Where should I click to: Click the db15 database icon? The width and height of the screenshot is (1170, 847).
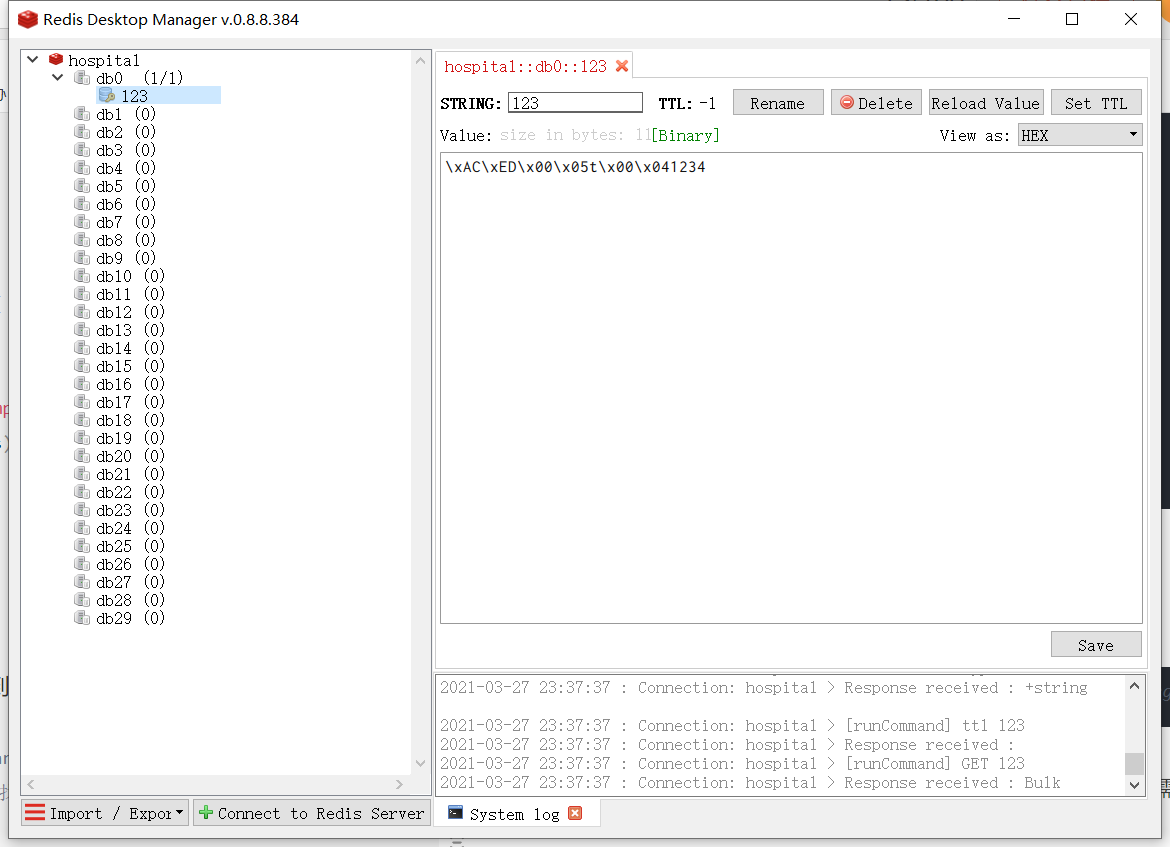(82, 366)
